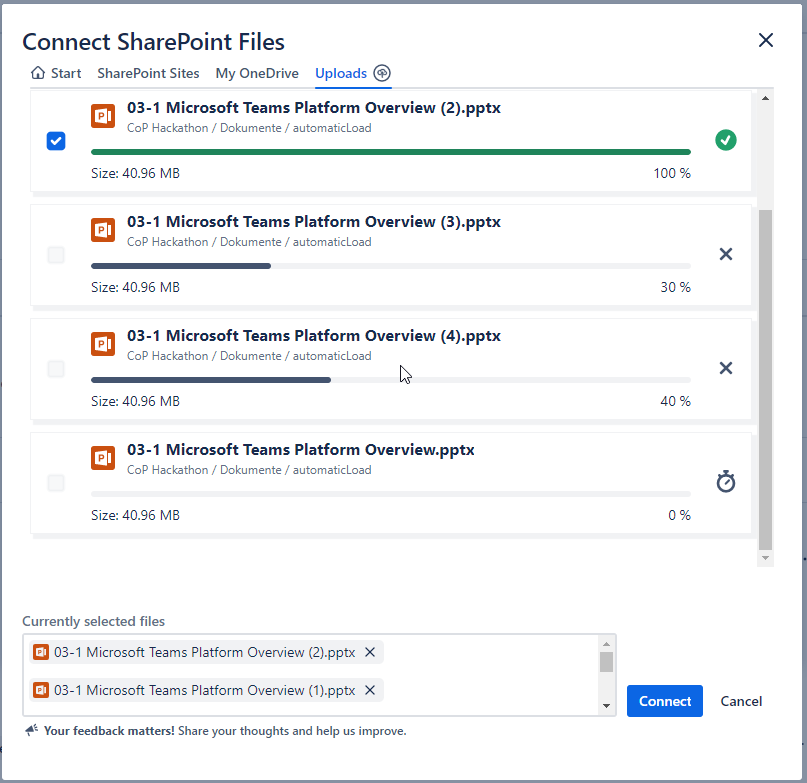Cancel upload of Overview (3).pptx

click(726, 254)
